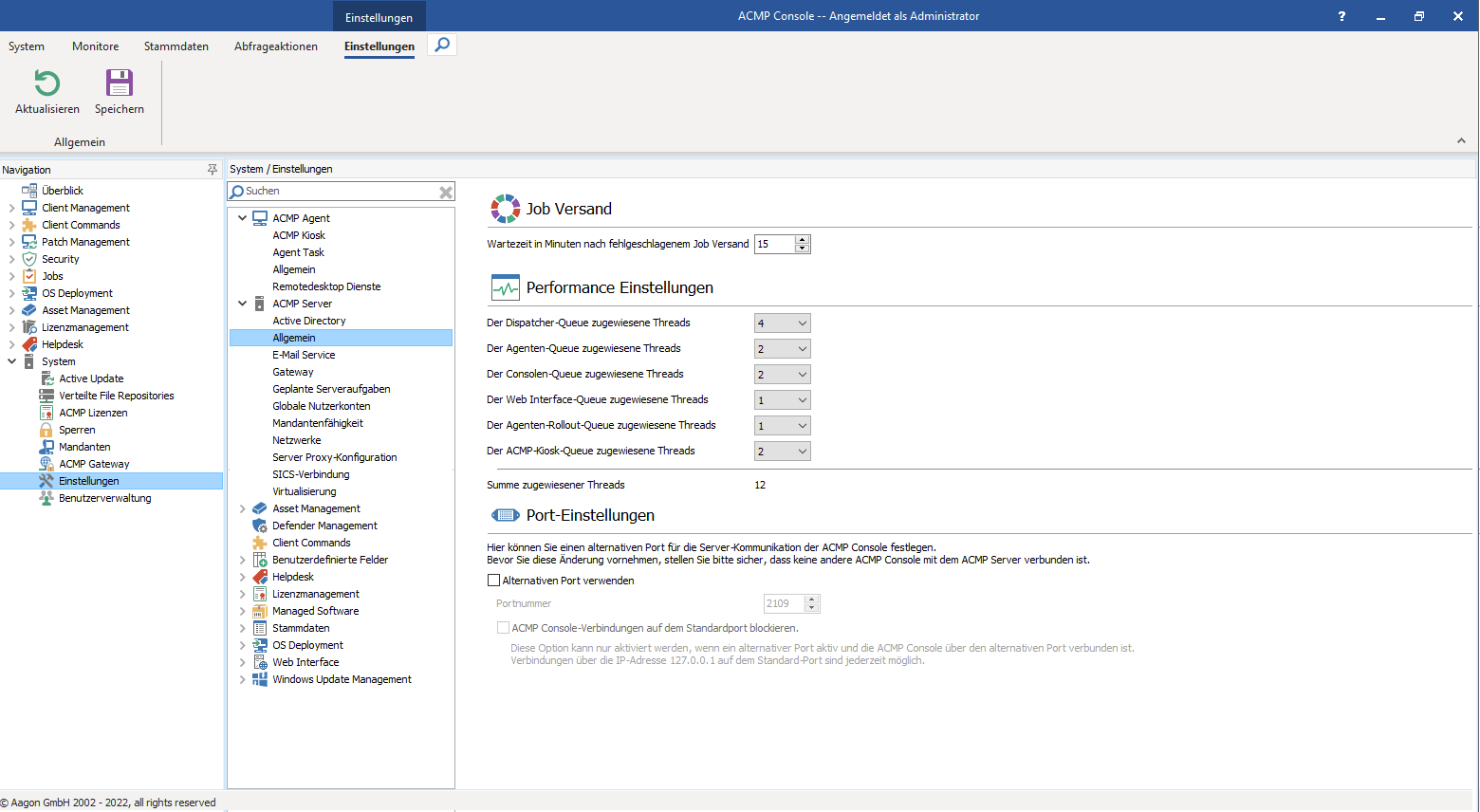Viewport: 1480px width, 812px height.
Task: Select the Patch Management icon
Action: 29,242
